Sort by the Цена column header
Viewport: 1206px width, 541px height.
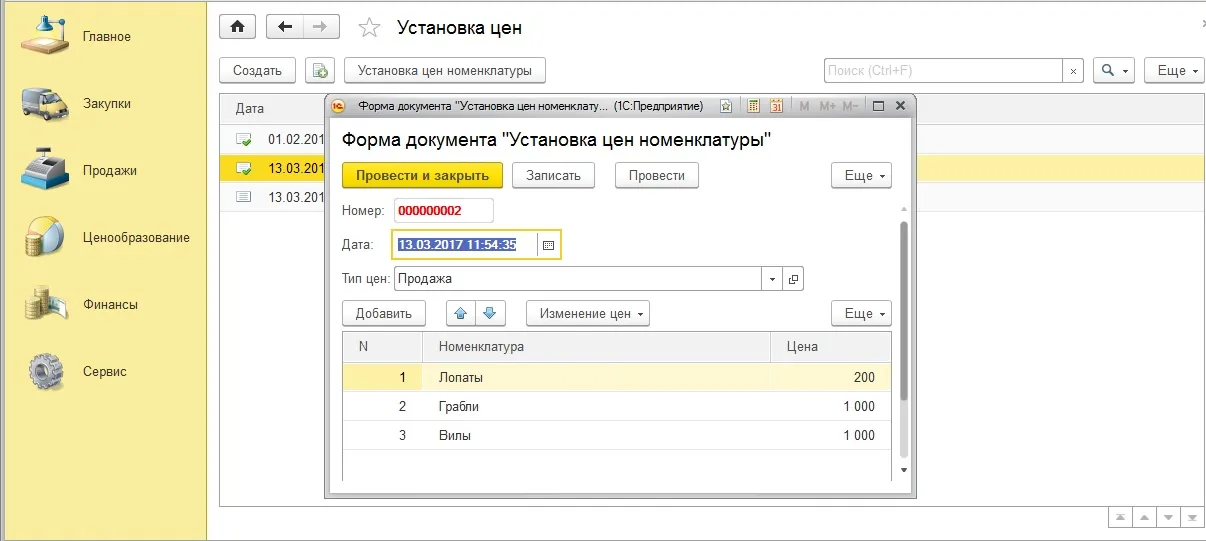pyautogui.click(x=831, y=347)
